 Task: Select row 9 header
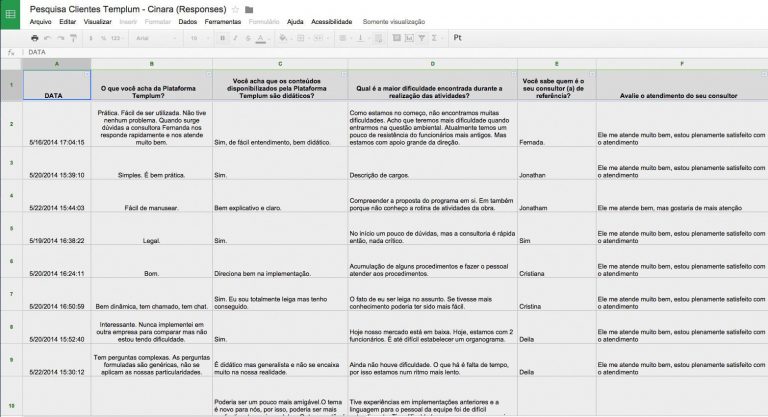(11, 360)
